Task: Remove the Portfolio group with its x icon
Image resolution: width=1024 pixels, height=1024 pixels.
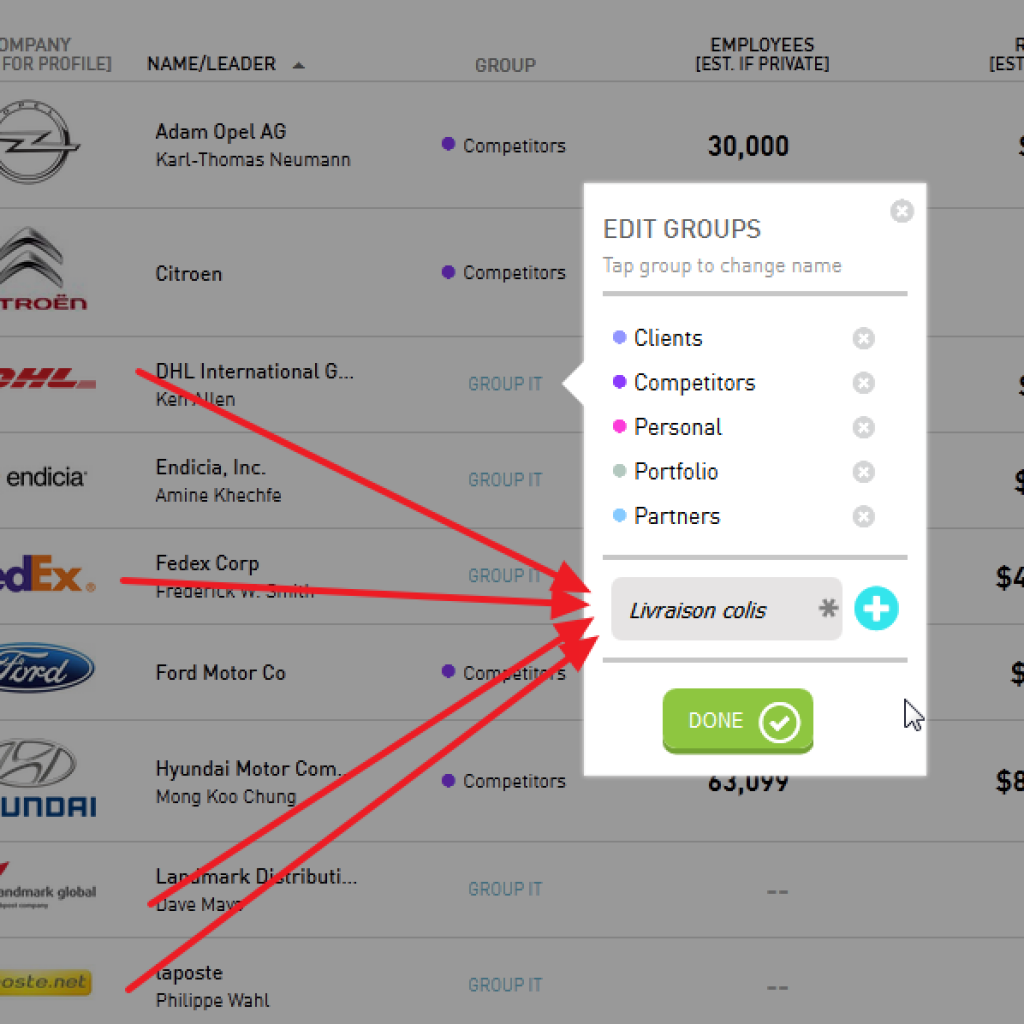Action: 864,472
